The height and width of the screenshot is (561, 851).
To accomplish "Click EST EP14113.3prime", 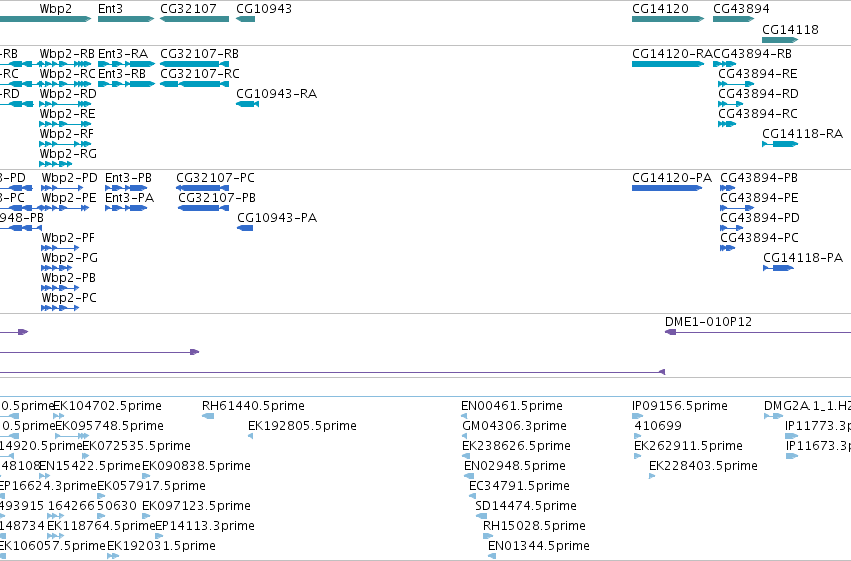I will (159, 536).
